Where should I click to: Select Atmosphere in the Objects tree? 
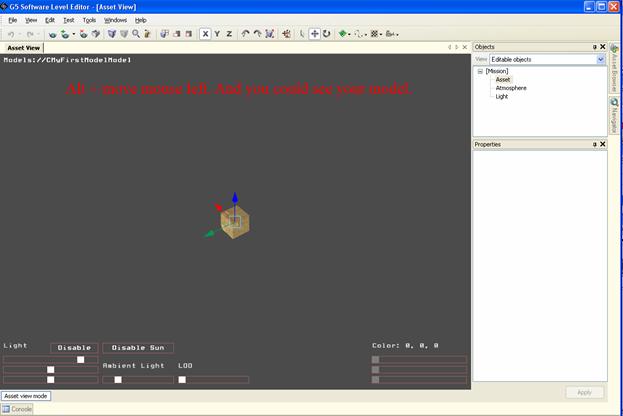(x=510, y=88)
